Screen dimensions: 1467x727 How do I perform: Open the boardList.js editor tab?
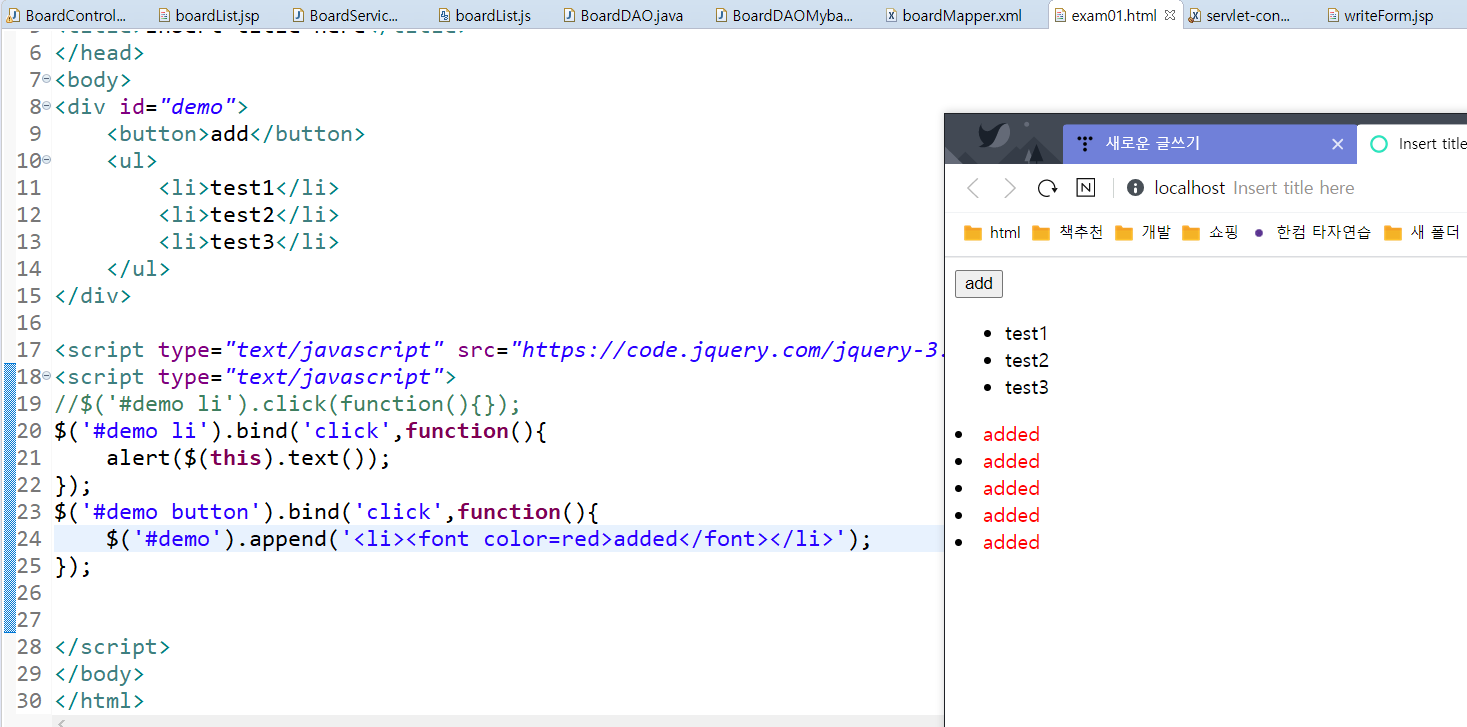coord(483,16)
